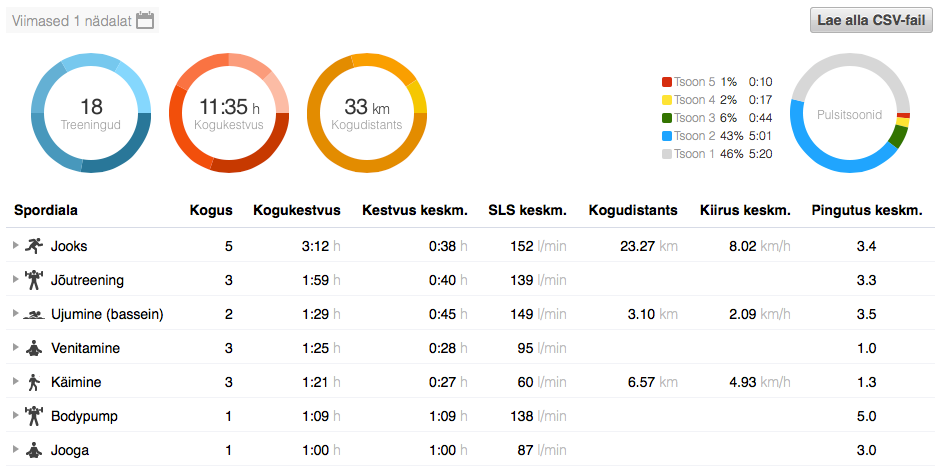940x467 pixels.
Task: Download the CSV file with Lae alla CSV-fail
Action: coord(870,20)
